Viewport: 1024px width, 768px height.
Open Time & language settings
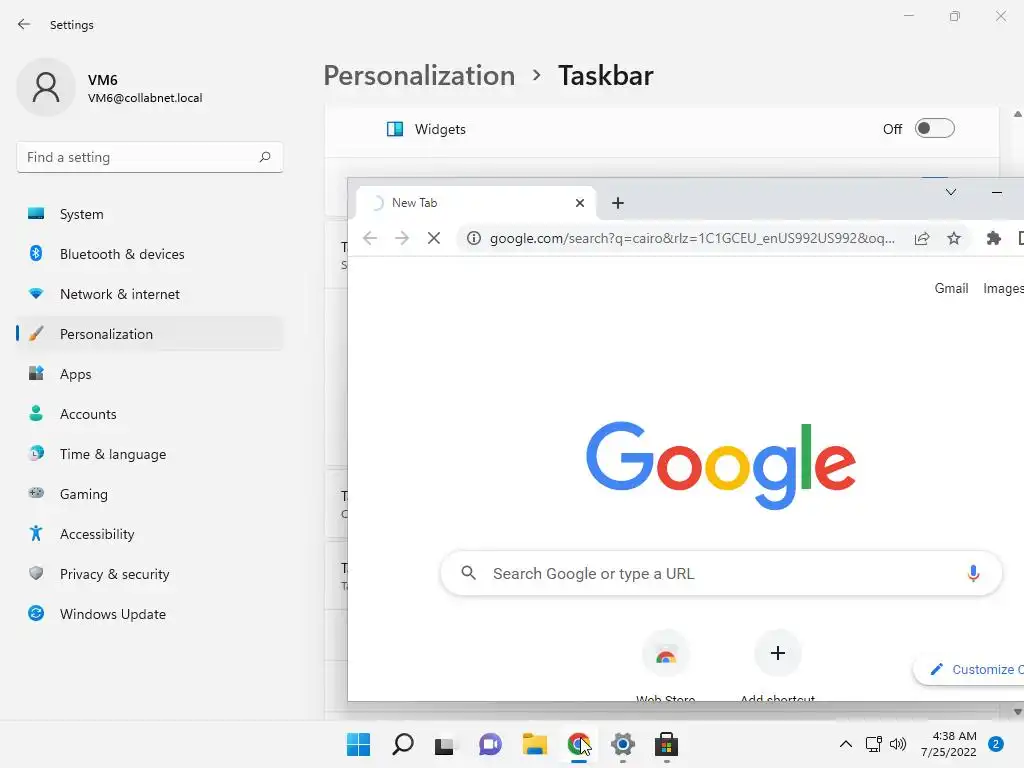(x=150, y=454)
